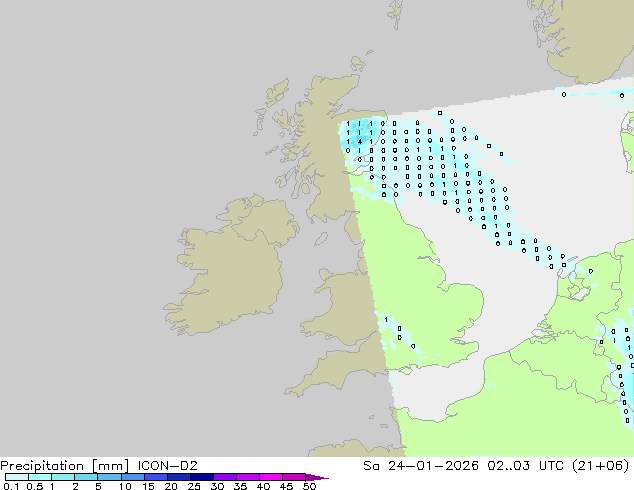
Task: Select the 5–10 mm legend swatch
Action: point(109,477)
